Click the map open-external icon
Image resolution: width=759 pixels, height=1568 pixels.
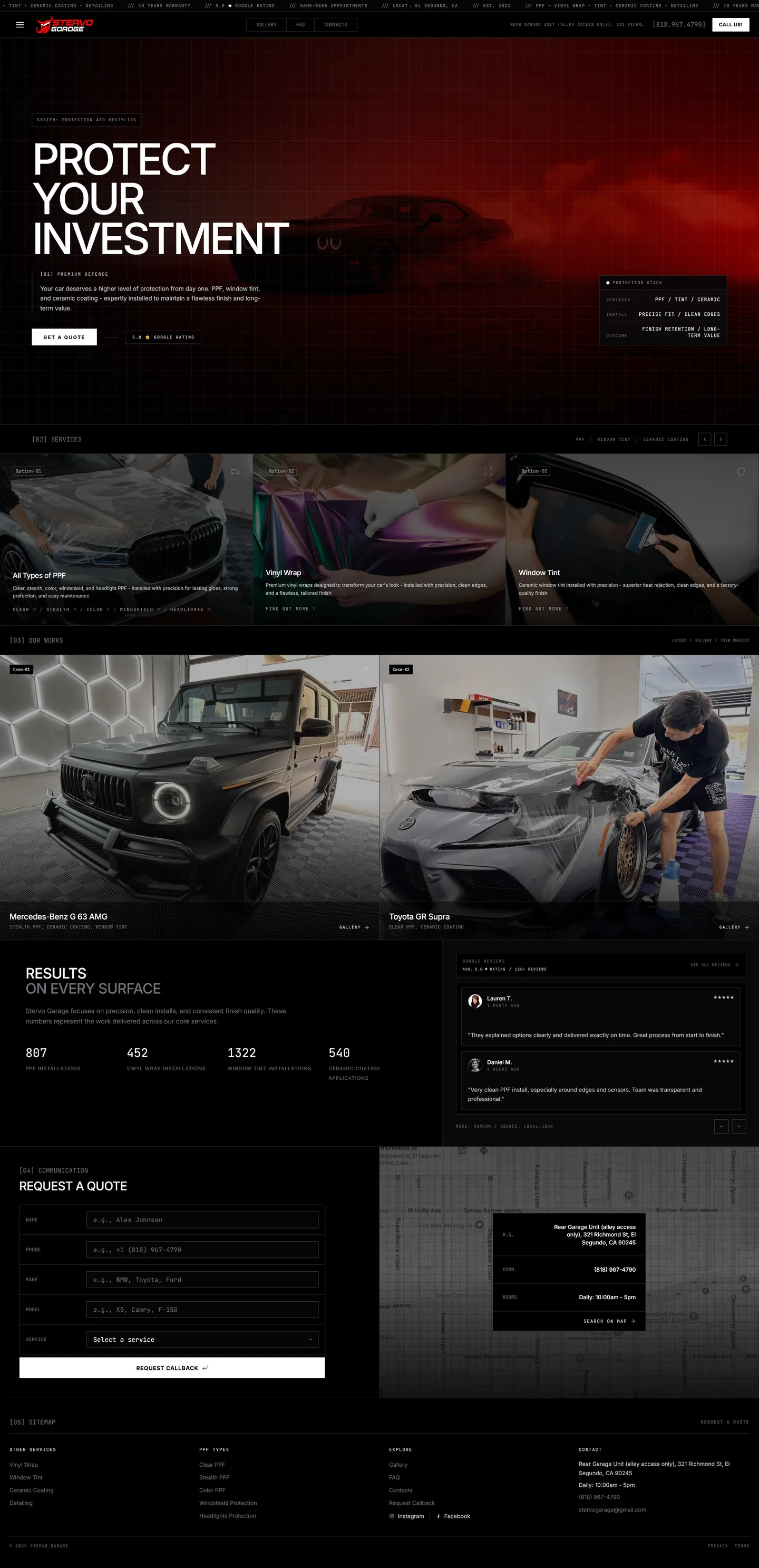point(462,1150)
